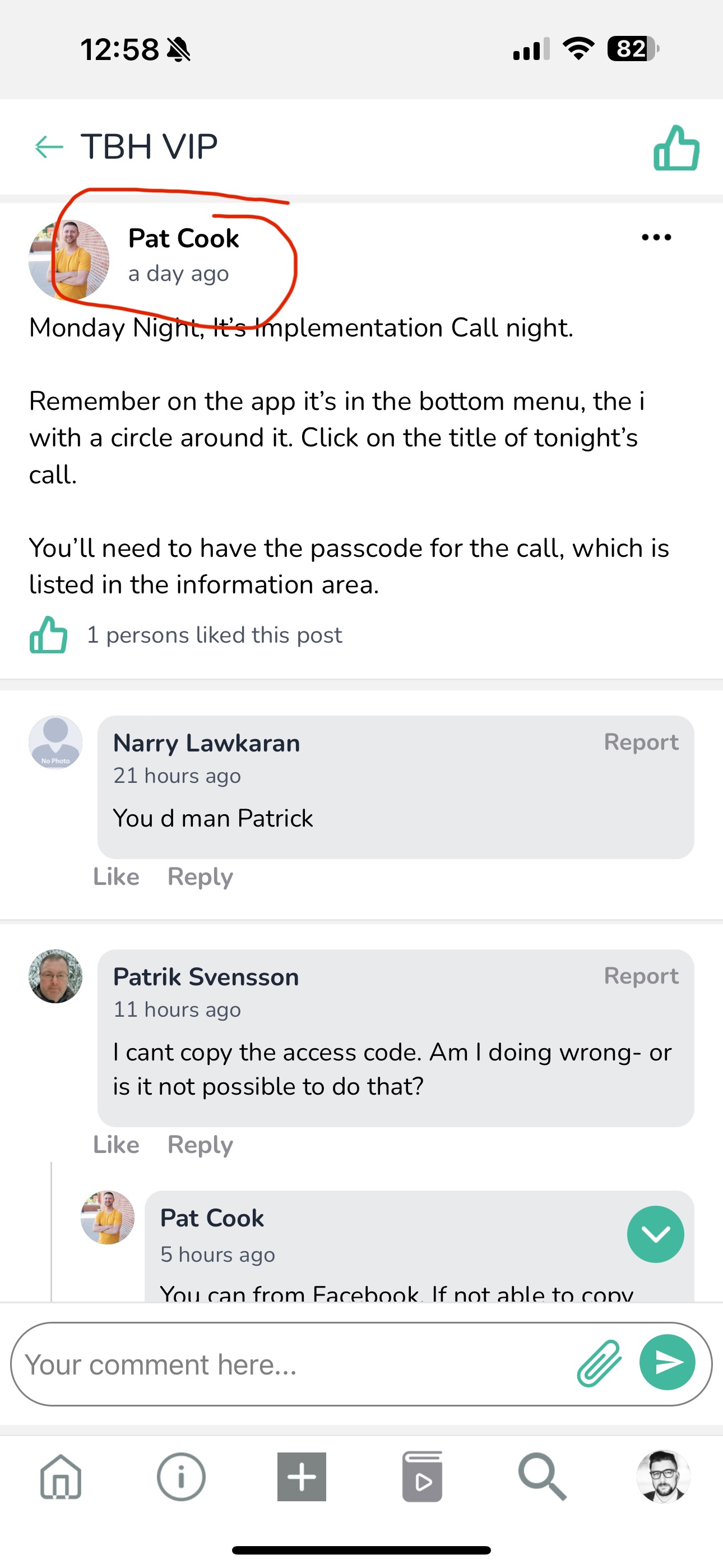The image size is (723, 1568).
Task: Open your profile from the bottom-bar avatar
Action: coord(662,1477)
